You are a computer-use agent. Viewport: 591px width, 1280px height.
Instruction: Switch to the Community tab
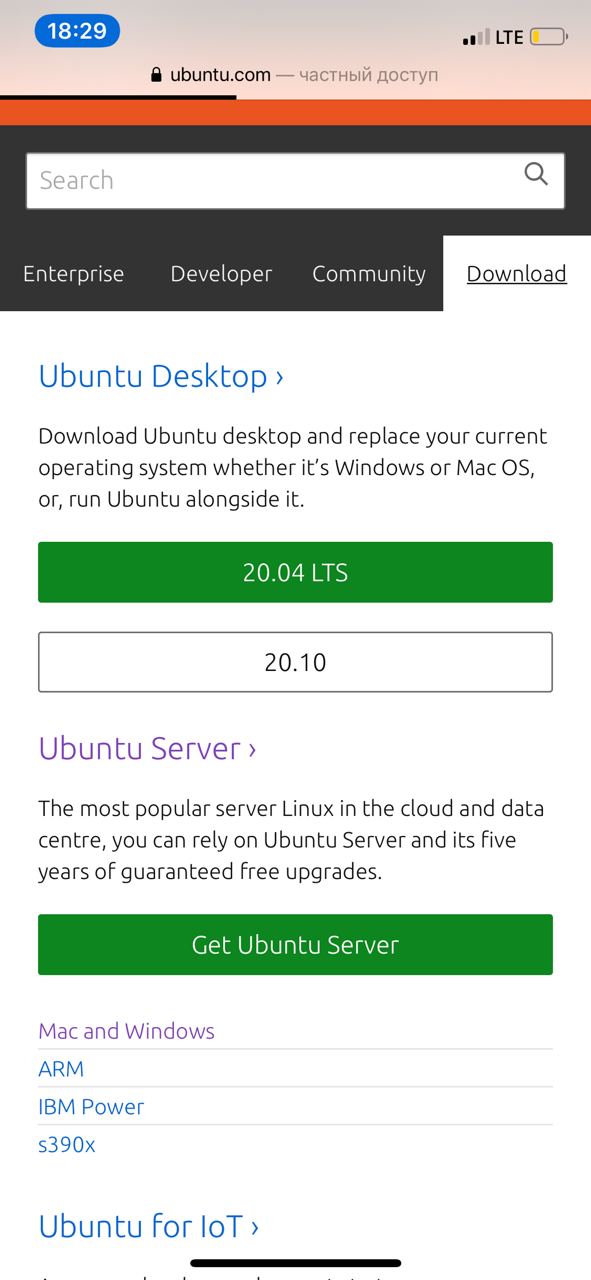click(x=369, y=274)
